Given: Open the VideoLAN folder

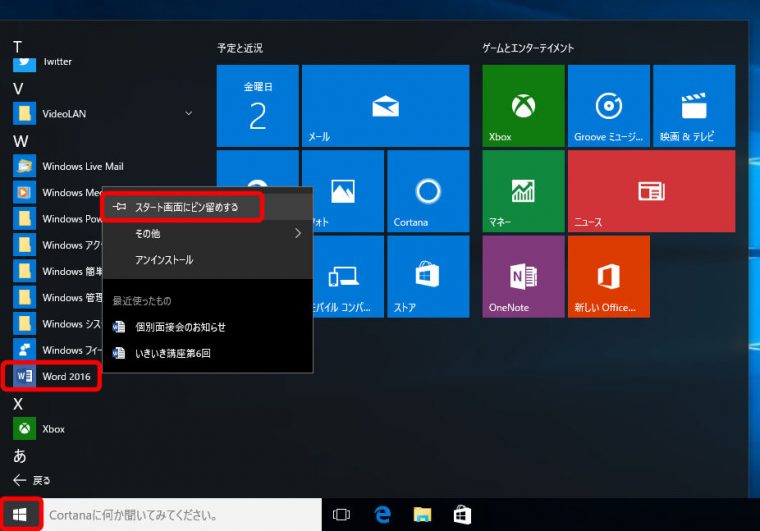Looking at the screenshot, I should pyautogui.click(x=102, y=114).
